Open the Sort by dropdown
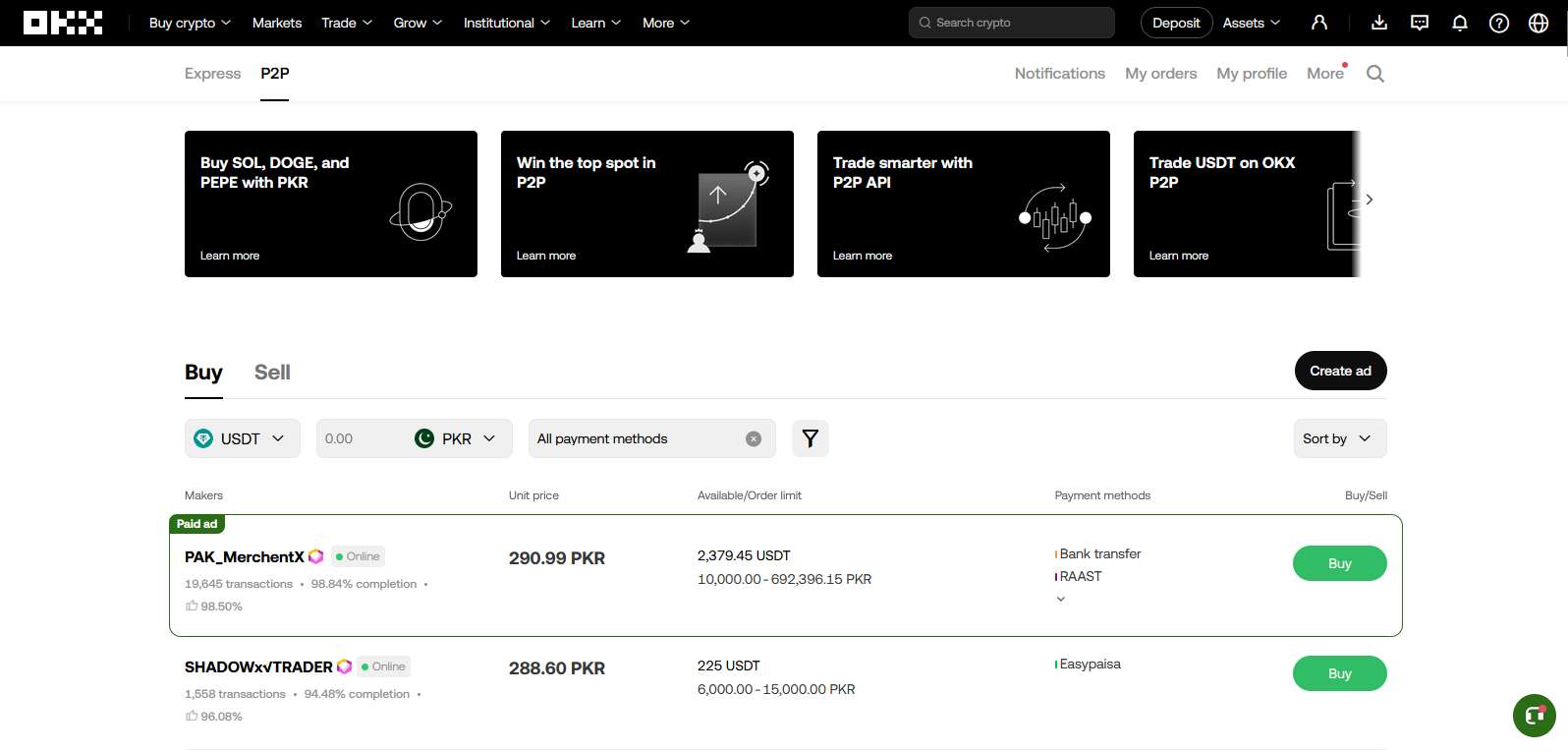The image size is (1568, 752). point(1339,438)
